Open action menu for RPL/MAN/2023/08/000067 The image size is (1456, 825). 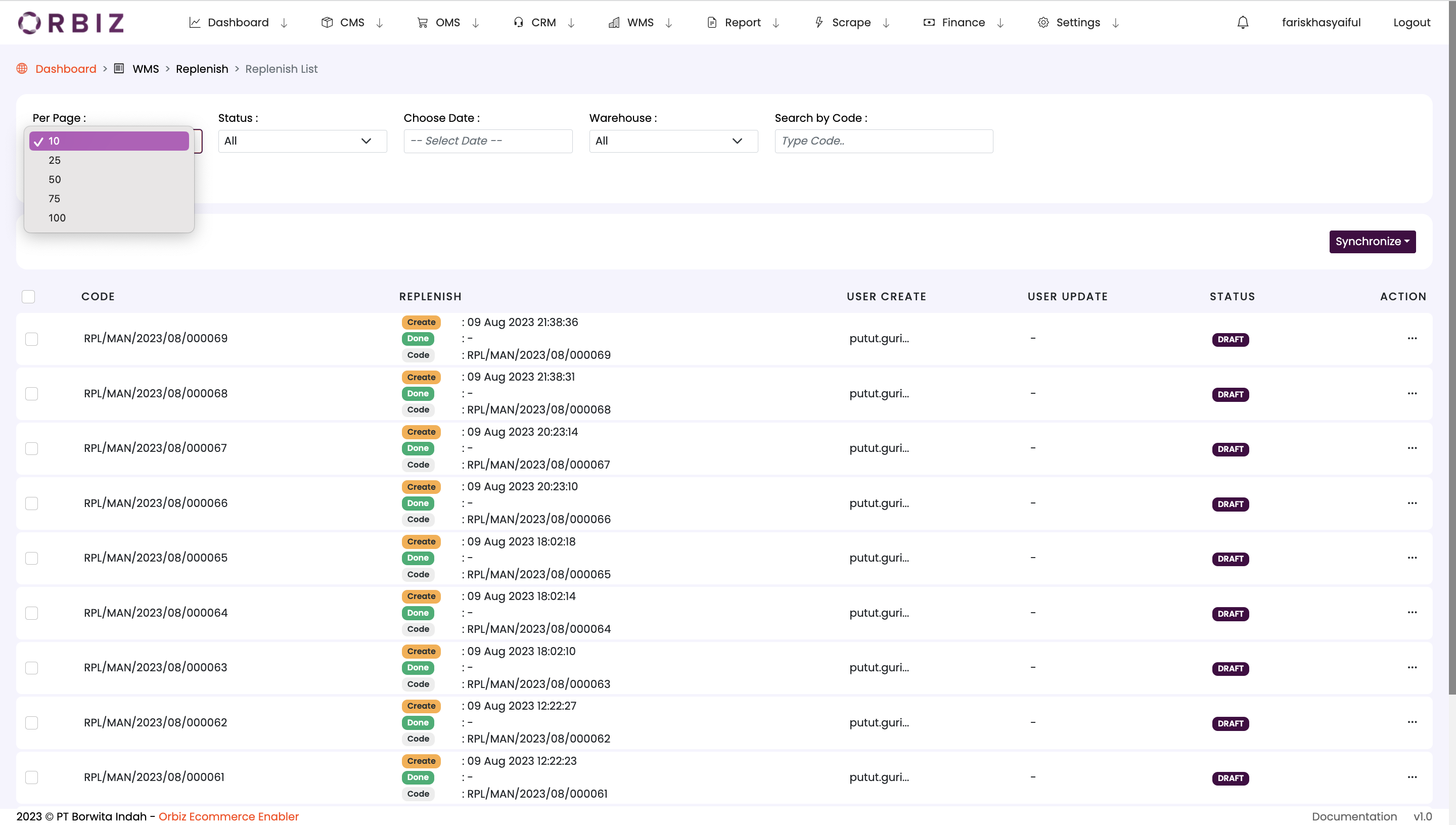[x=1412, y=448]
